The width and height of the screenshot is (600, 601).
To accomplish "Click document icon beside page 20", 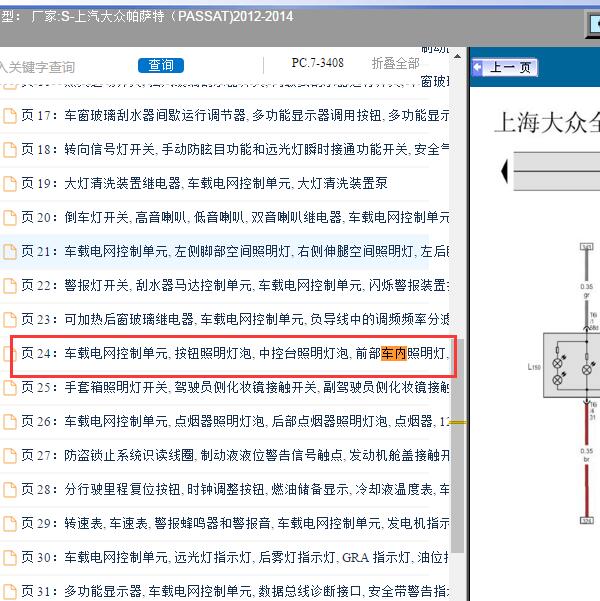I will (x=10, y=218).
